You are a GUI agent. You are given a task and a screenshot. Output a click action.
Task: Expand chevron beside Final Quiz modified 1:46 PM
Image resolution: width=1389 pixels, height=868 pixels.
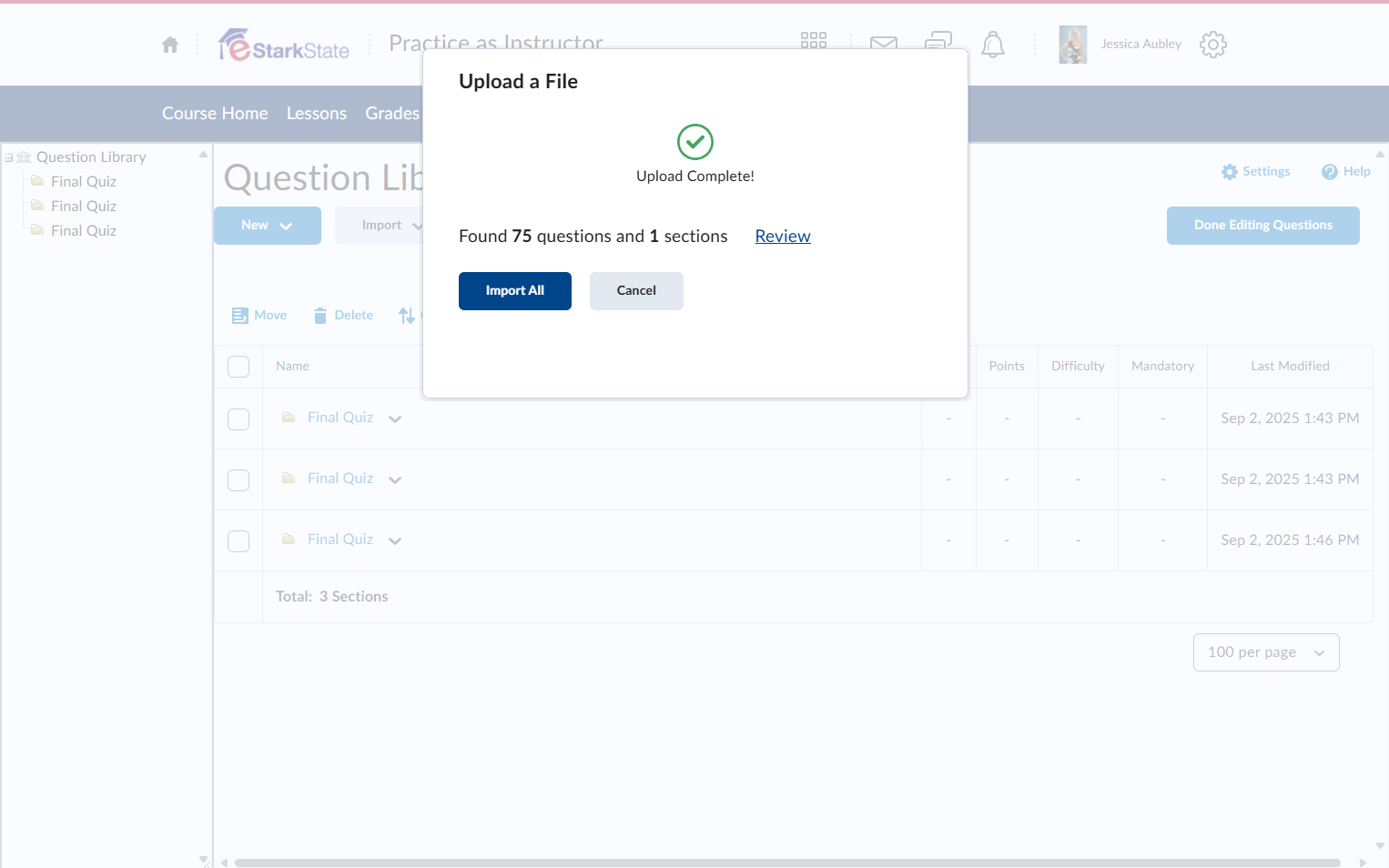tap(395, 540)
